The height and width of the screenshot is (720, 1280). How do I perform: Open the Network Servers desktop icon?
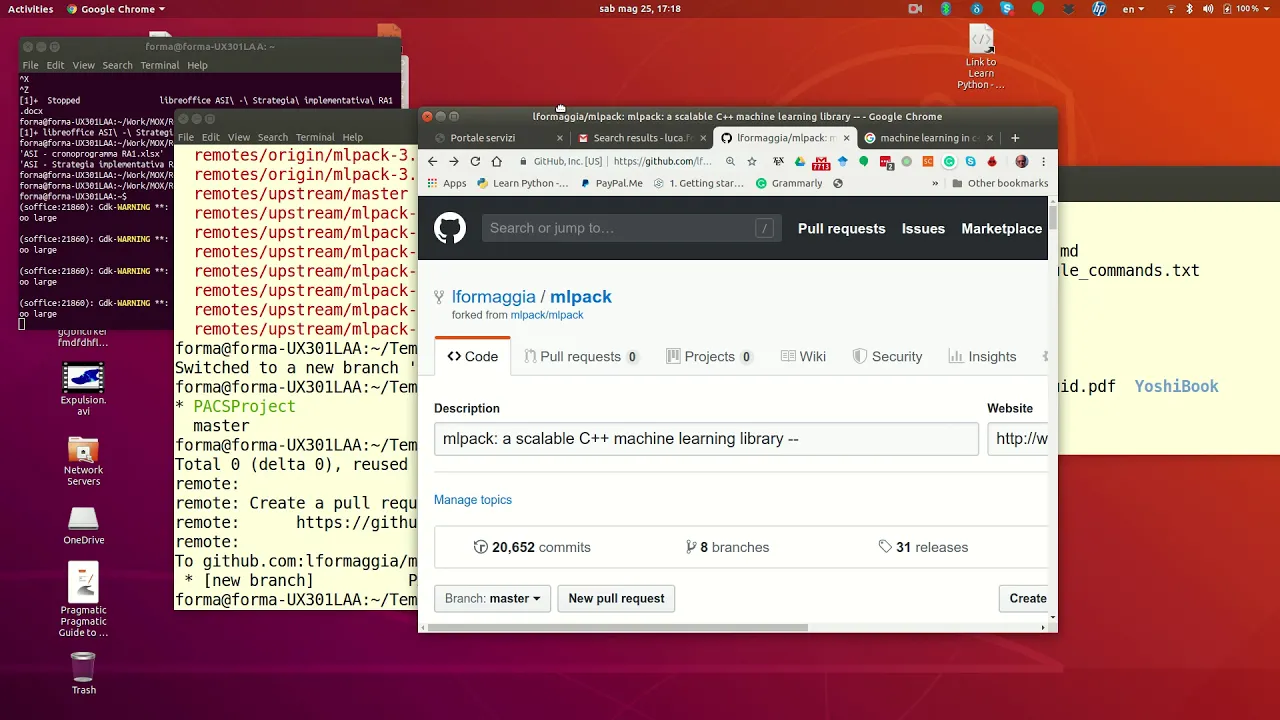pyautogui.click(x=83, y=461)
